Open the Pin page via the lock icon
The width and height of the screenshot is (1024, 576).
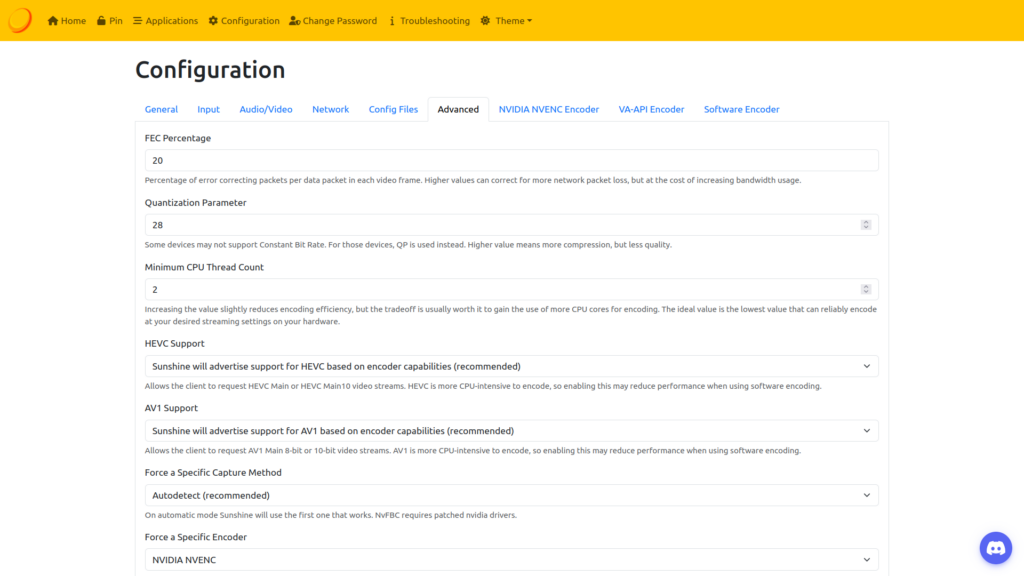pyautogui.click(x=101, y=21)
